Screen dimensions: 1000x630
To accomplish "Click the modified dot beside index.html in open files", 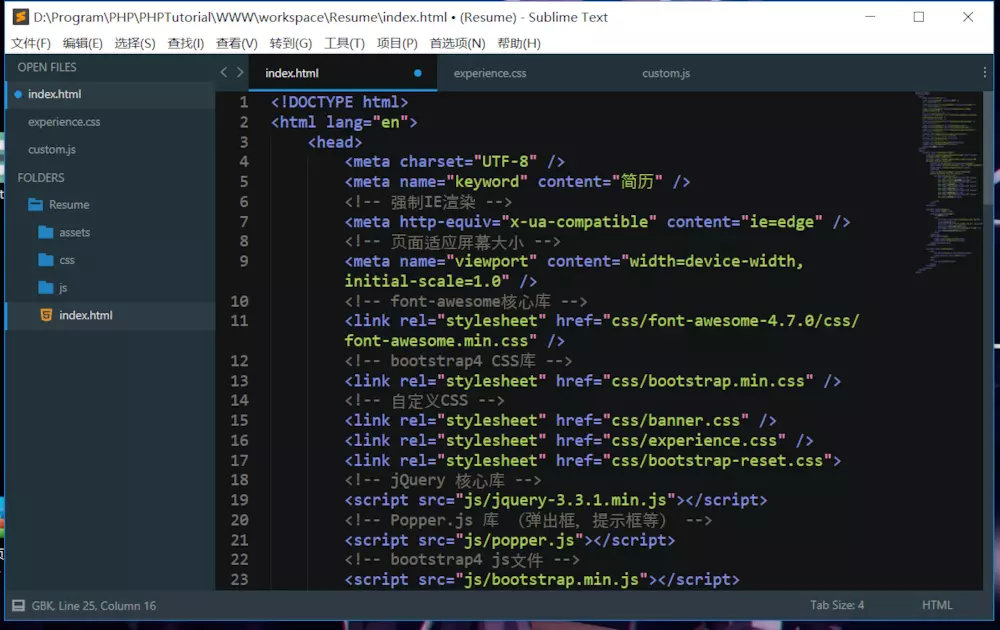I will (18, 94).
